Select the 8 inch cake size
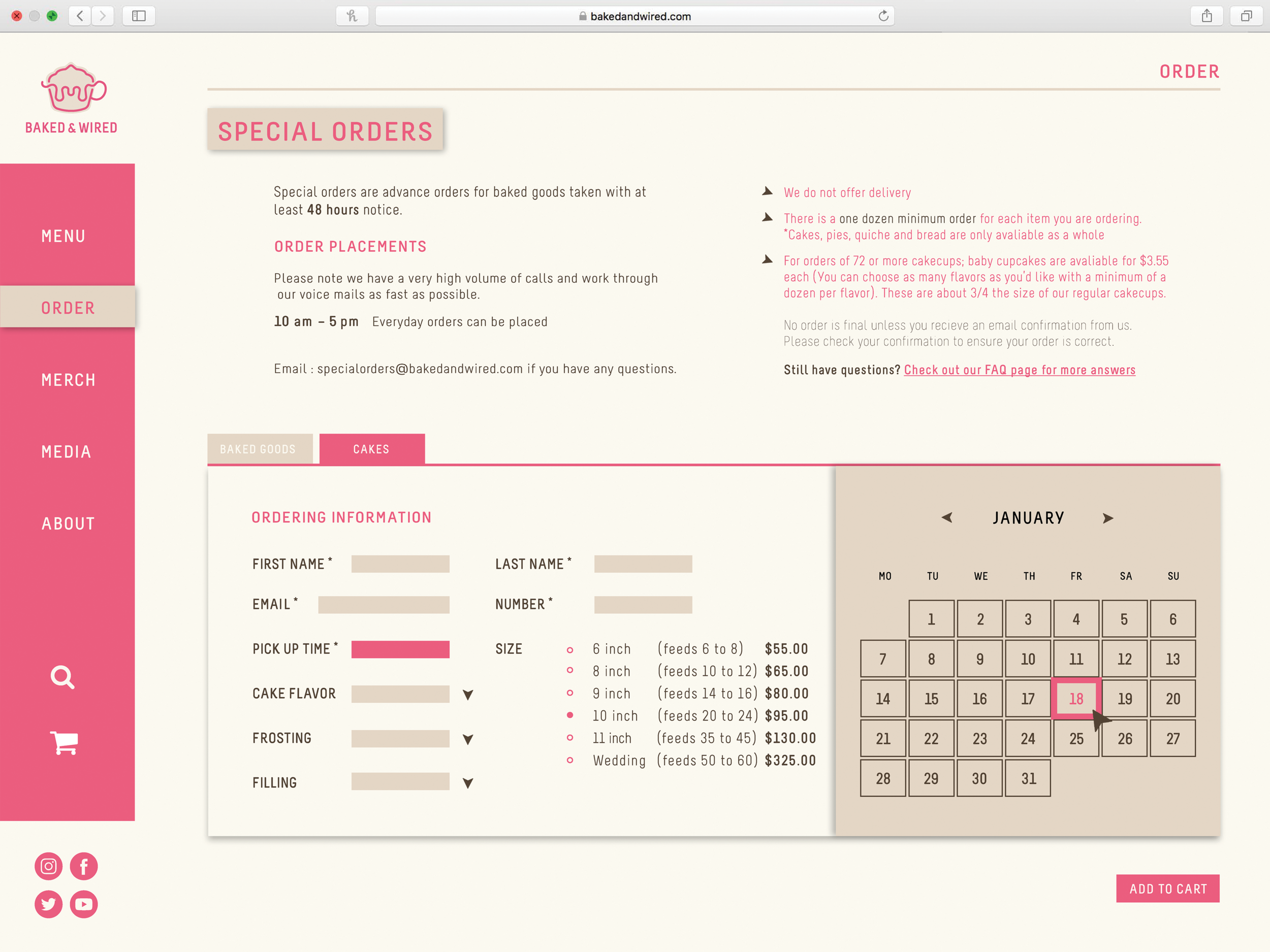 569,670
